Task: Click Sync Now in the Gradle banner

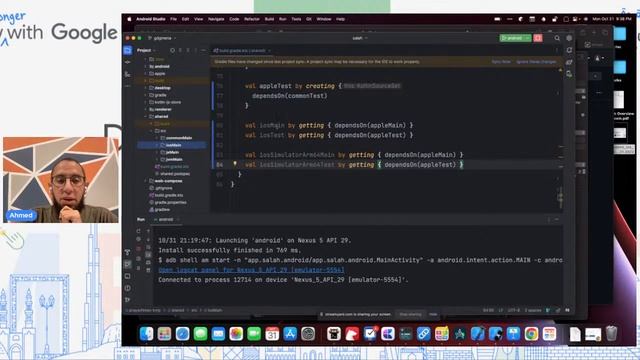Action: coord(501,62)
